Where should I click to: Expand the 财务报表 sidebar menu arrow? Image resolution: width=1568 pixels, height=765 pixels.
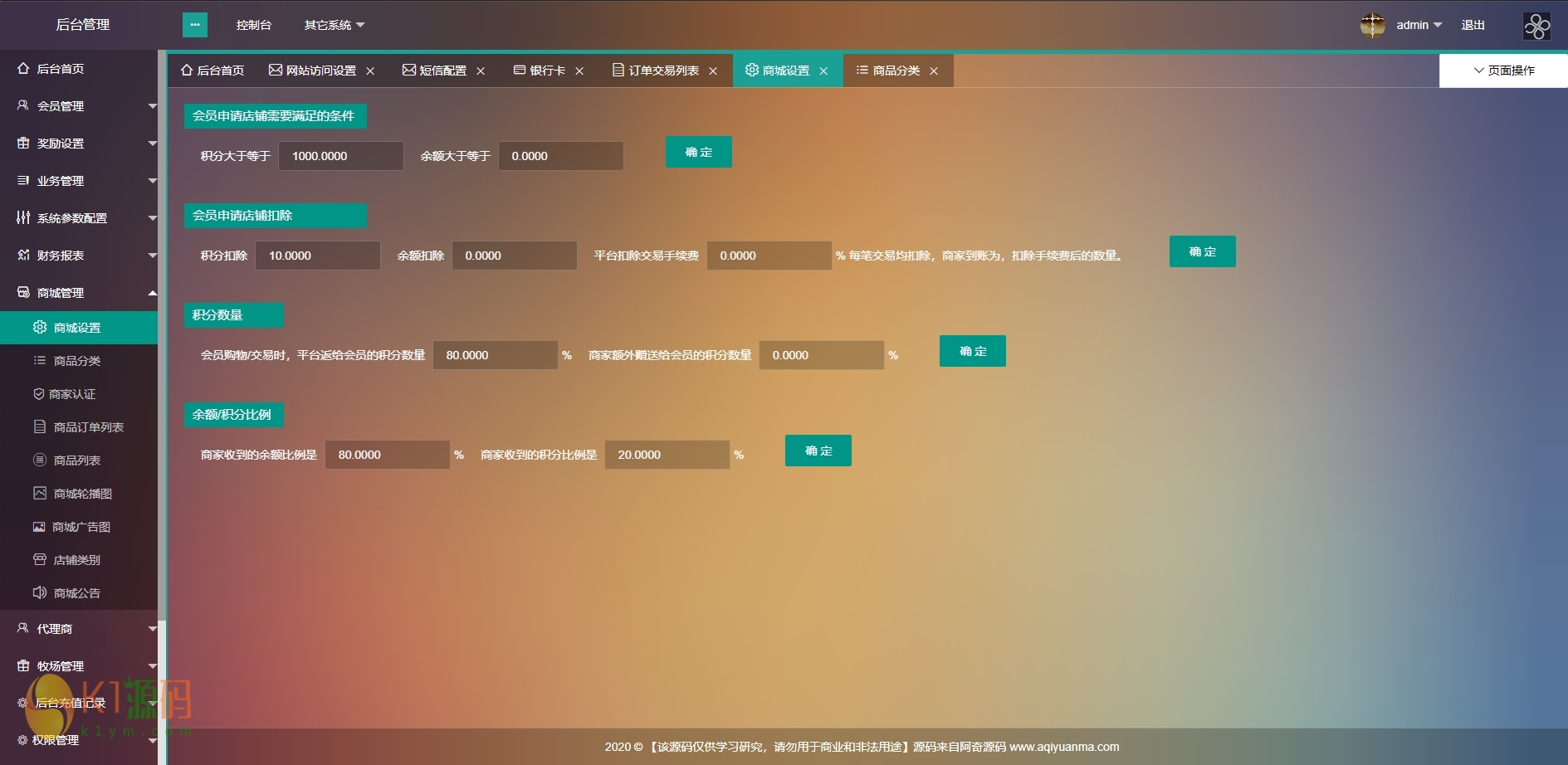point(152,256)
